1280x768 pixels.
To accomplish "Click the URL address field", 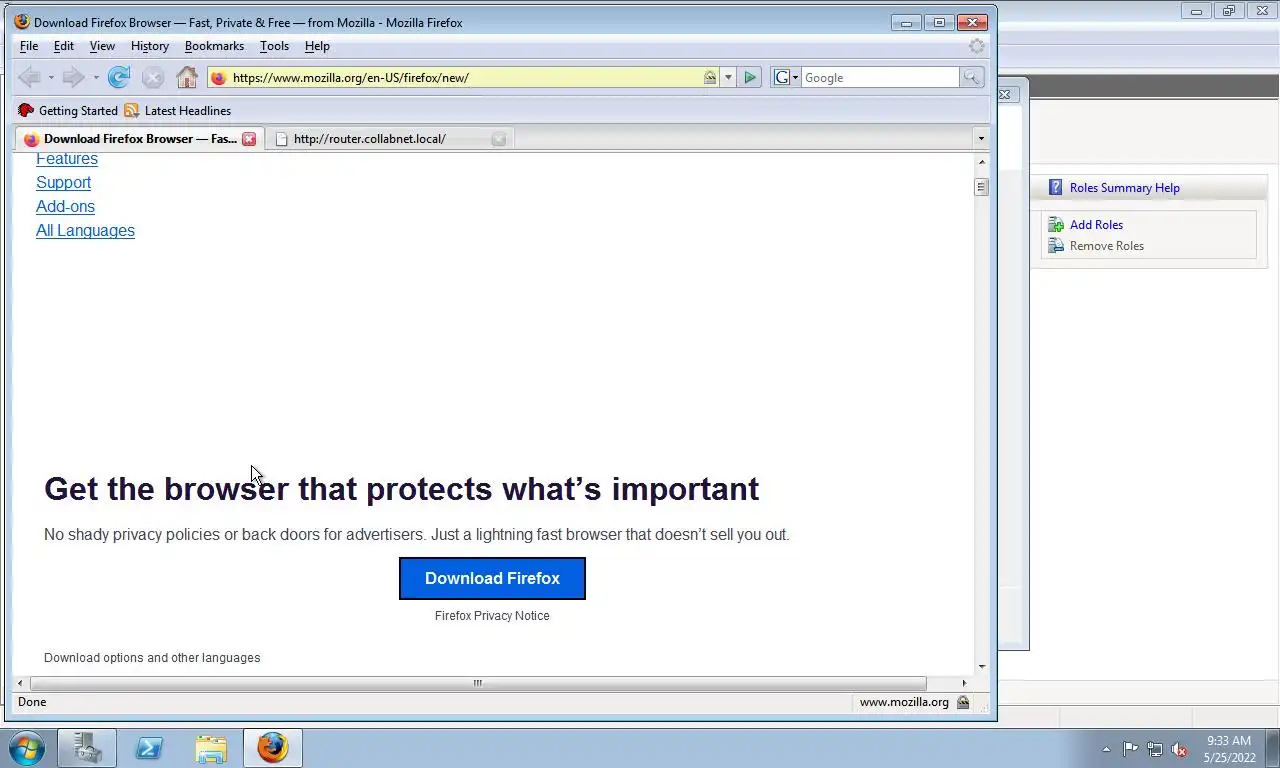I will point(465,77).
